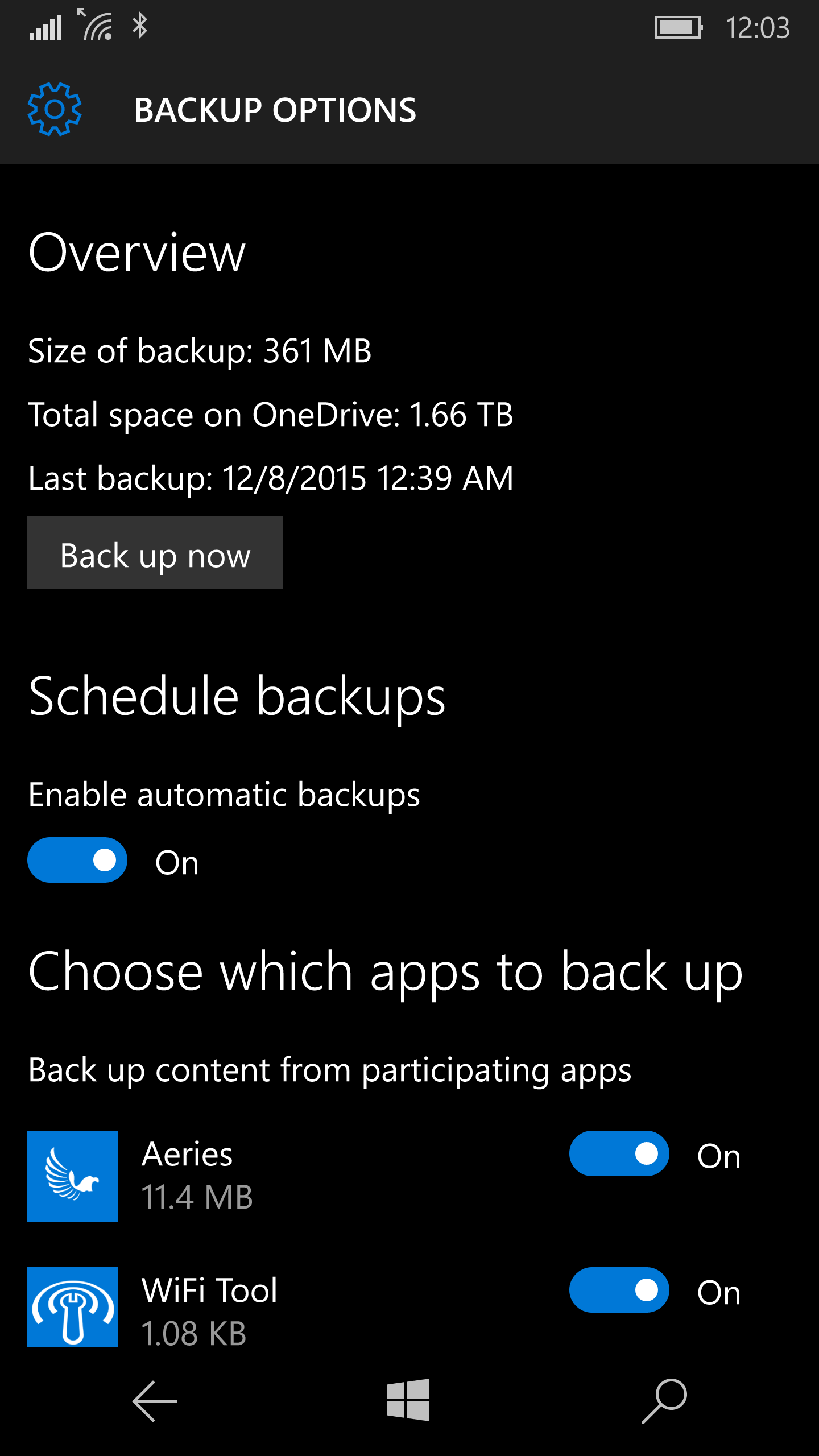
Task: Tap the WiFi Tool app name
Action: (209, 1290)
